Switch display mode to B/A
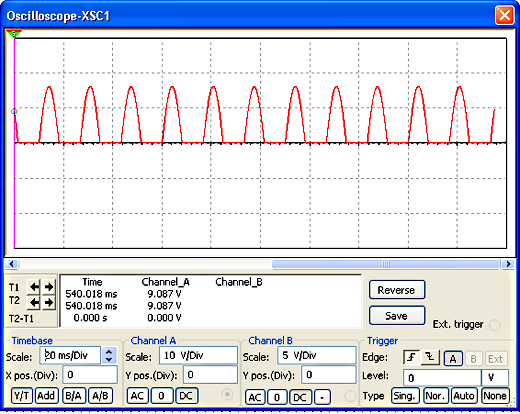This screenshot has width=520, height=414. pyautogui.click(x=73, y=396)
